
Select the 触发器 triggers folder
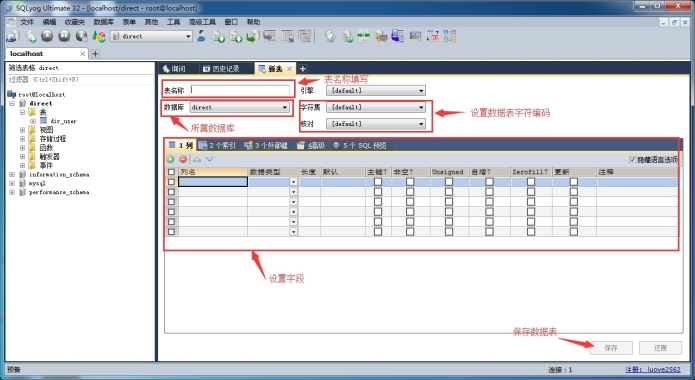click(x=49, y=157)
